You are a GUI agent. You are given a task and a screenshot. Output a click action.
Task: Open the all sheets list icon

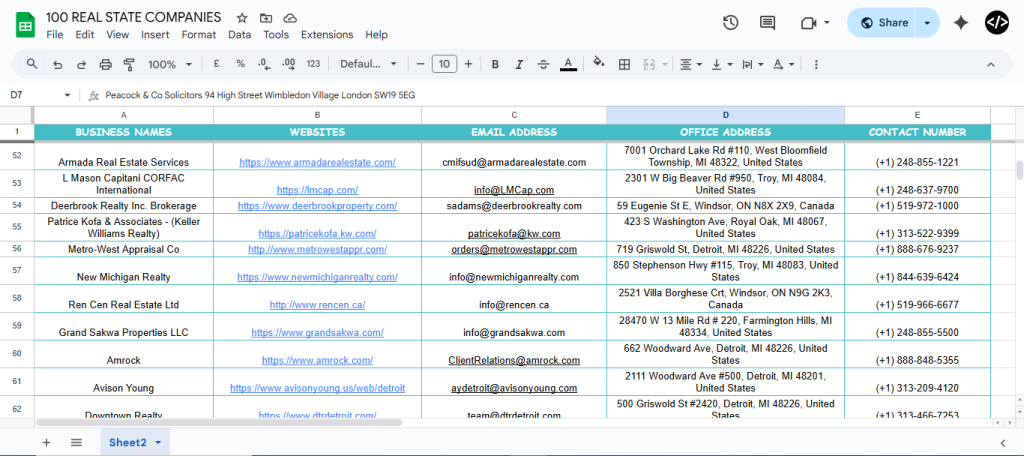point(76,442)
